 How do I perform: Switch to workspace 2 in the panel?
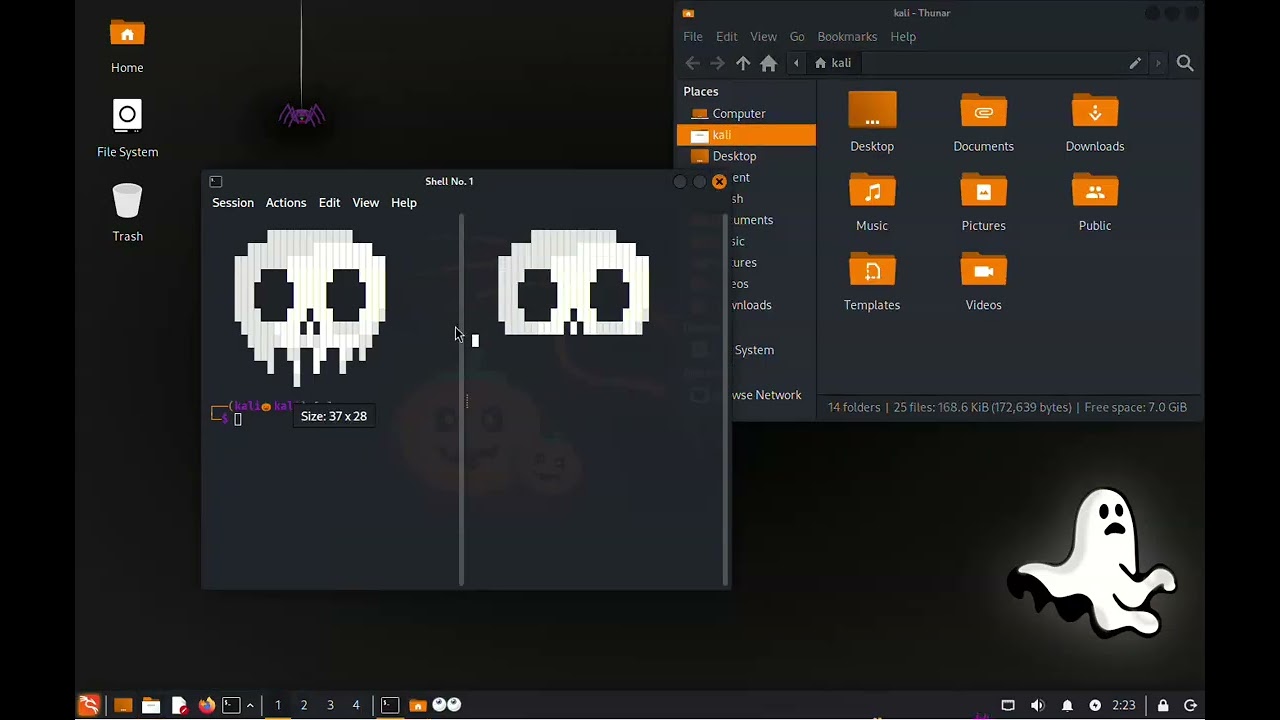304,705
